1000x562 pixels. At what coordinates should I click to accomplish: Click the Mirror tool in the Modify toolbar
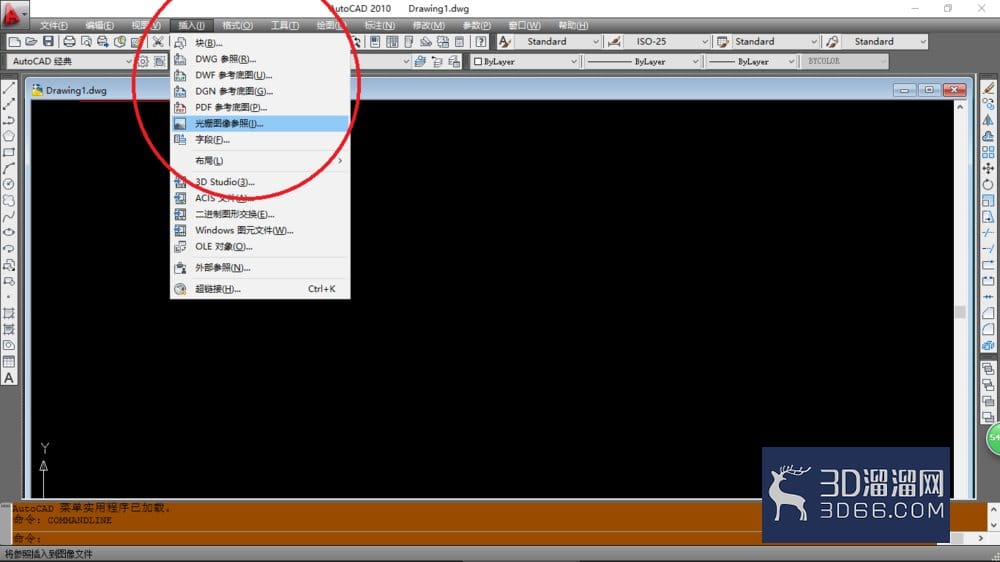(x=988, y=120)
